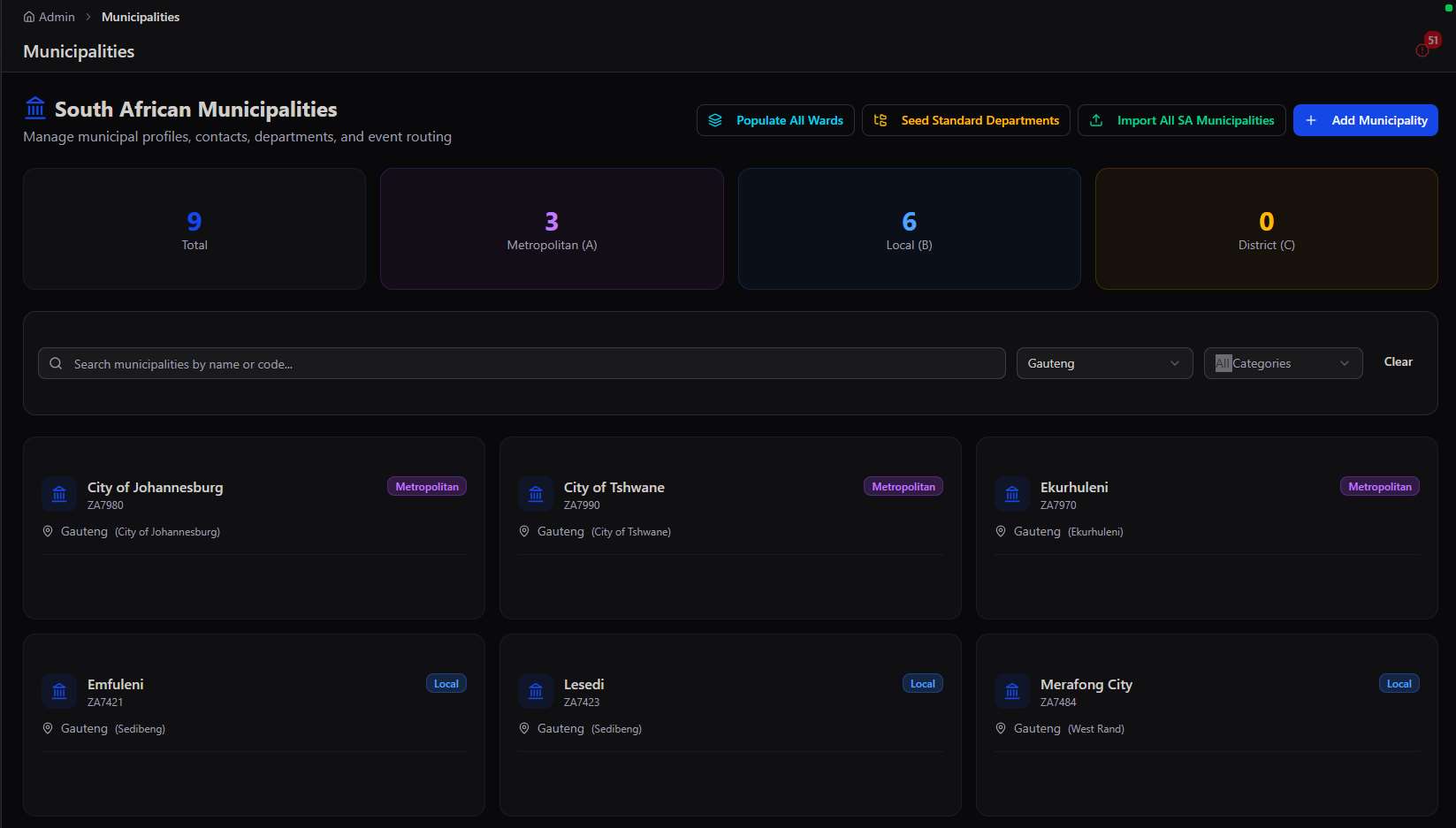Click the Lesedi municipality building icon
Image resolution: width=1456 pixels, height=828 pixels.
(536, 691)
